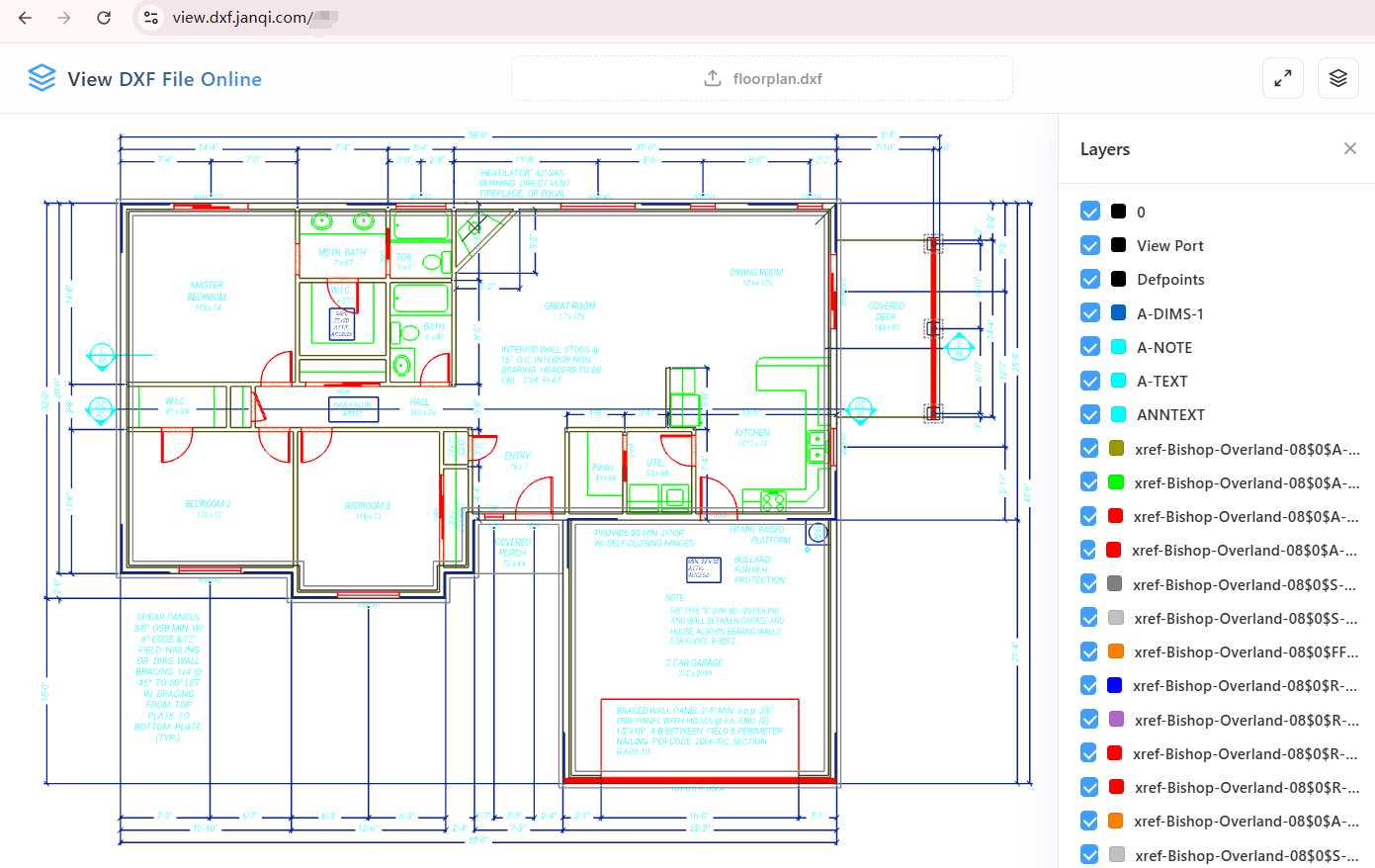Click the GREAT ROOM label in the floorplan
The width and height of the screenshot is (1375, 868).
point(570,306)
